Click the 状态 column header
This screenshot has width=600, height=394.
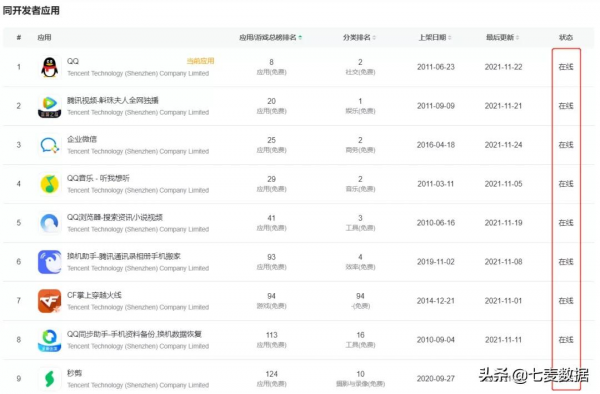click(566, 37)
